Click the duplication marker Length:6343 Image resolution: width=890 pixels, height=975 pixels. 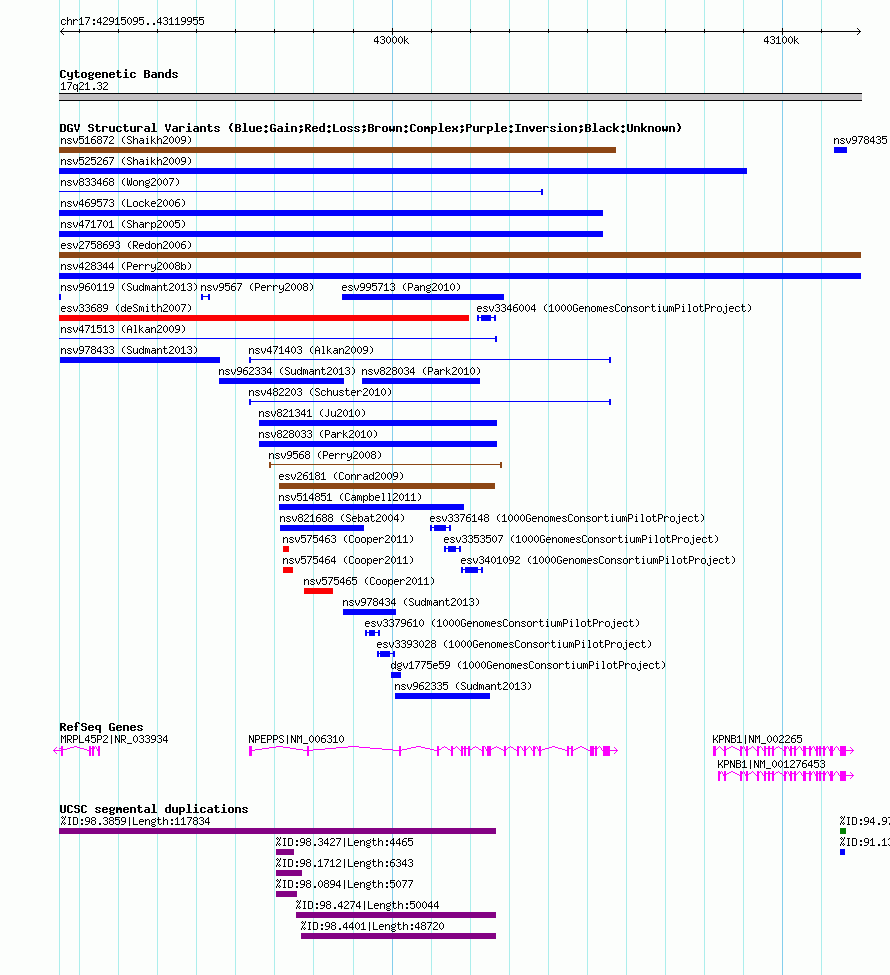point(289,873)
